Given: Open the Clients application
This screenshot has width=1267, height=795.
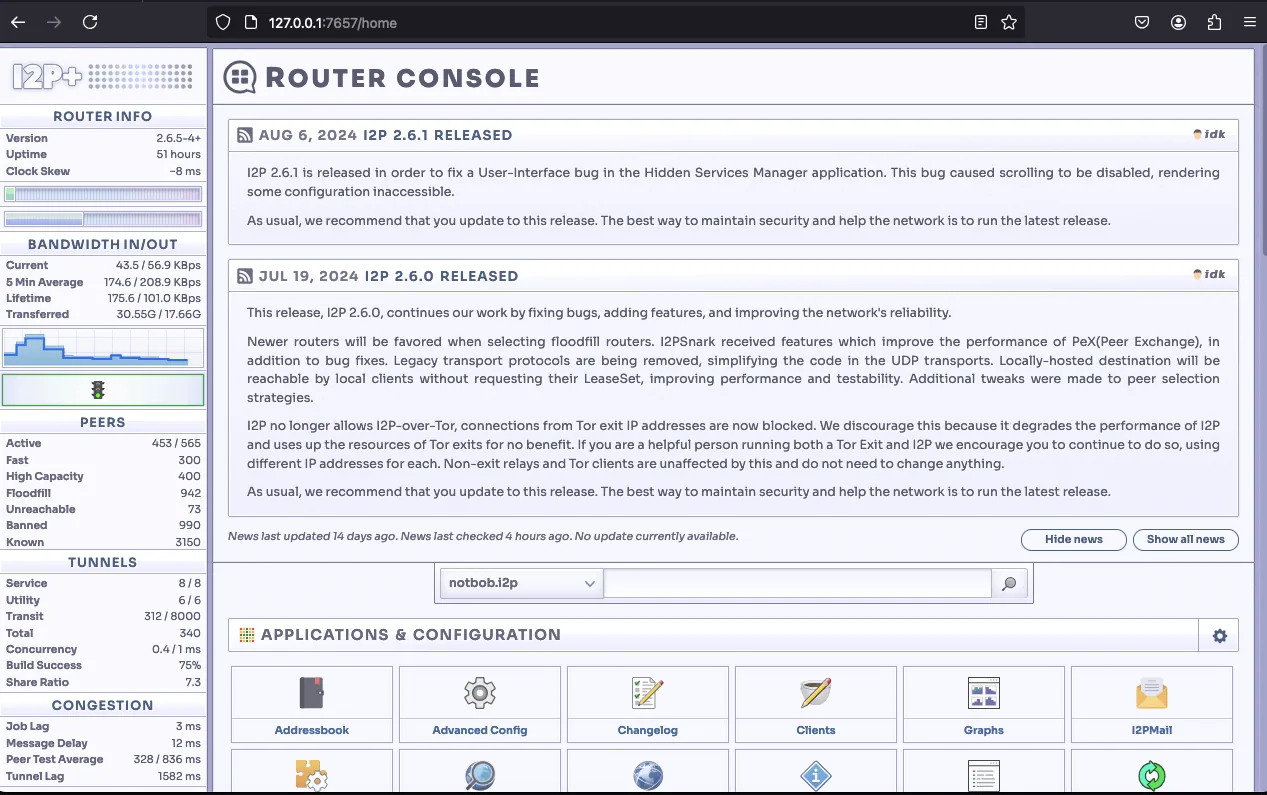Looking at the screenshot, I should pyautogui.click(x=815, y=703).
